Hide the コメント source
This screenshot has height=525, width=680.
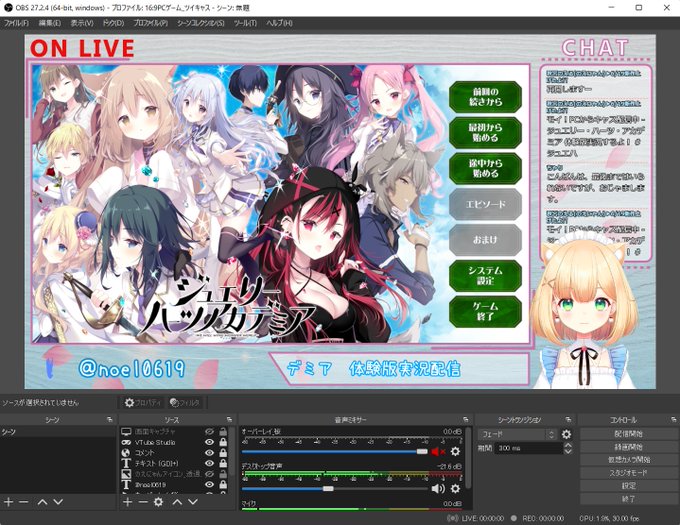tap(209, 453)
